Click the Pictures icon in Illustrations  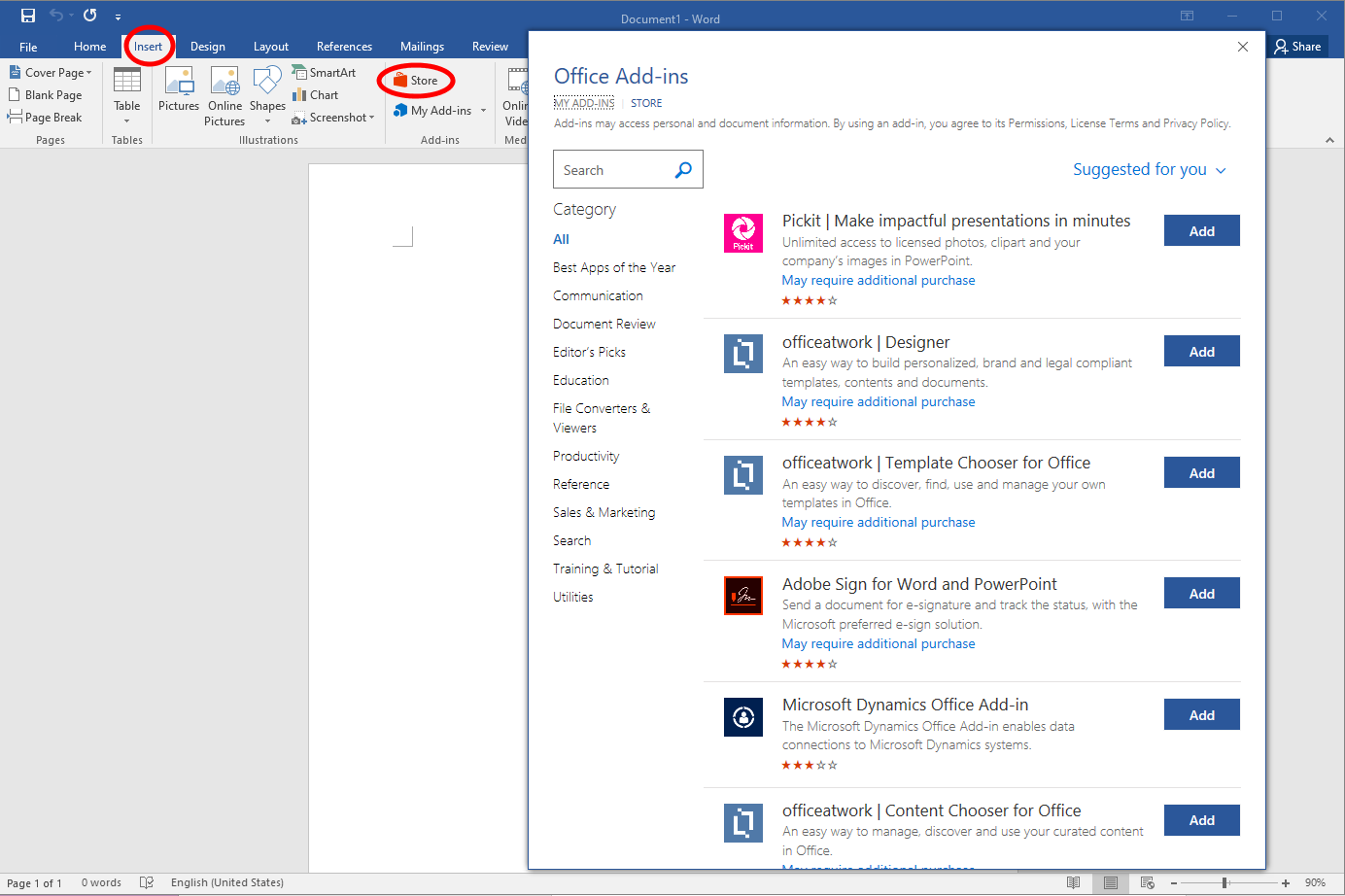pos(179,90)
